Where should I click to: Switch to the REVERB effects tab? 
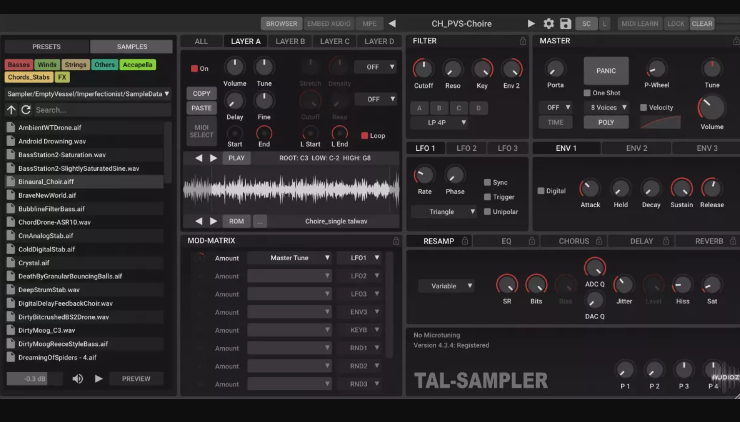pyautogui.click(x=709, y=241)
